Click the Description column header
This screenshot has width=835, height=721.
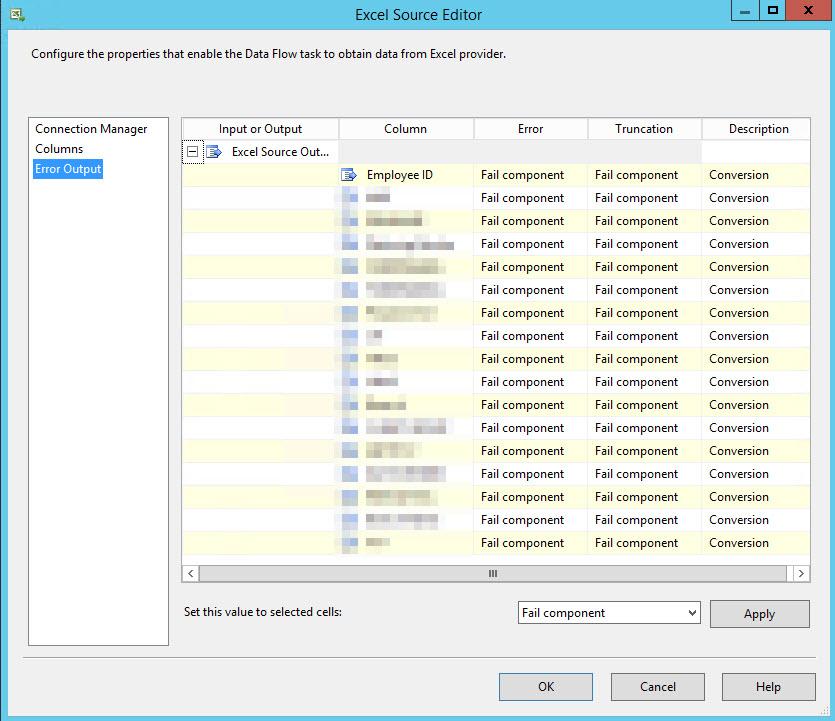click(758, 129)
